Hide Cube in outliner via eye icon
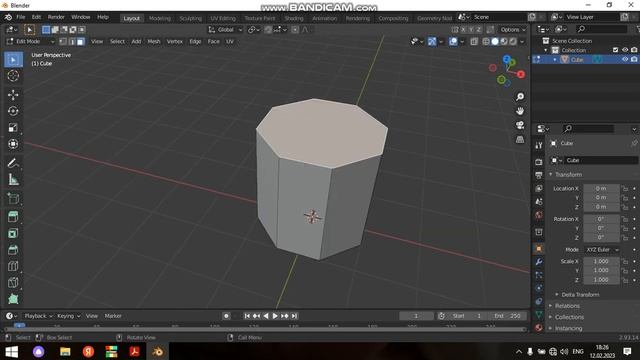Image resolution: width=640 pixels, height=360 pixels. pos(624,60)
